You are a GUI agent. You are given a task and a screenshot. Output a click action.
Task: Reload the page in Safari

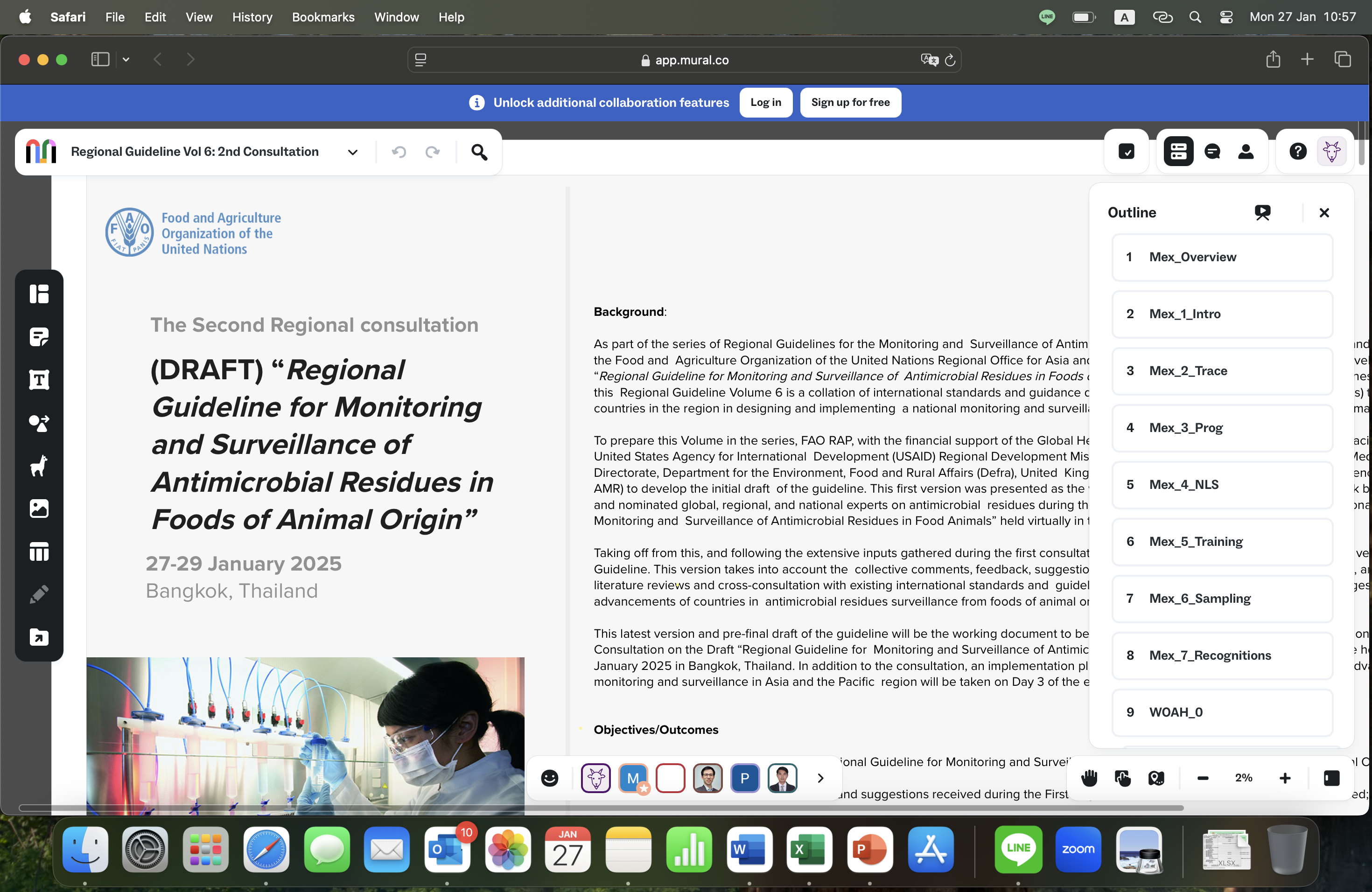(950, 60)
